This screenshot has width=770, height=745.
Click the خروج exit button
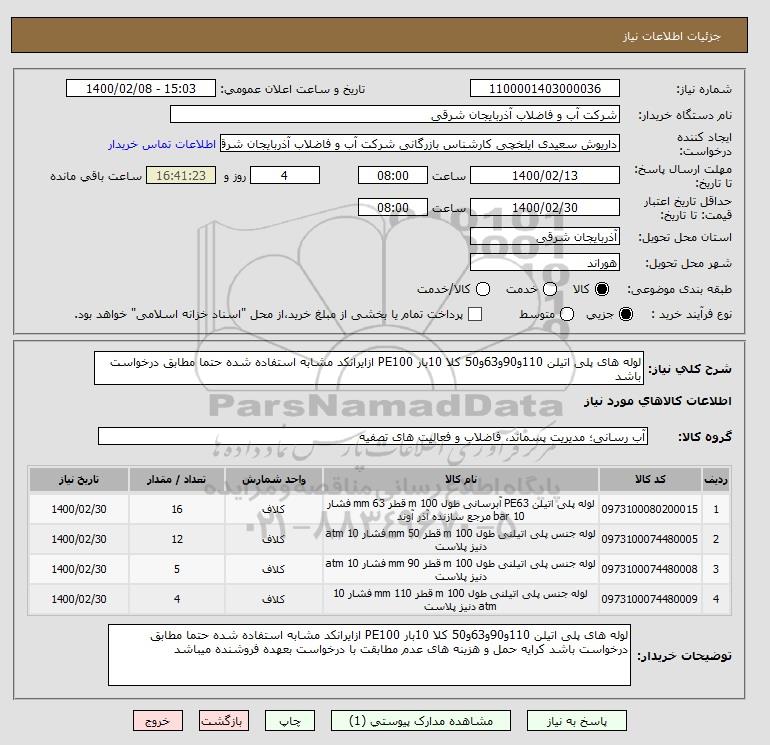(x=158, y=721)
